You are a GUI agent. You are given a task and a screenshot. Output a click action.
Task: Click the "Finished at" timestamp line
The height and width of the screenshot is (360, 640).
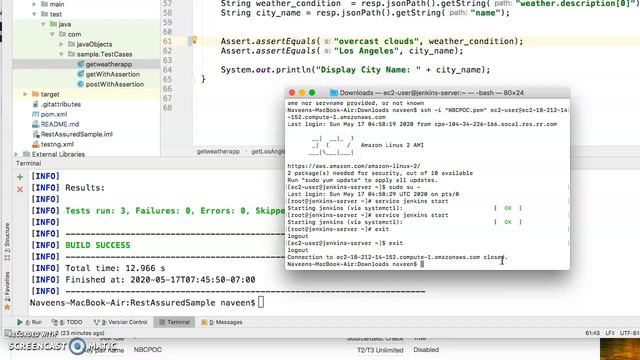(160, 280)
